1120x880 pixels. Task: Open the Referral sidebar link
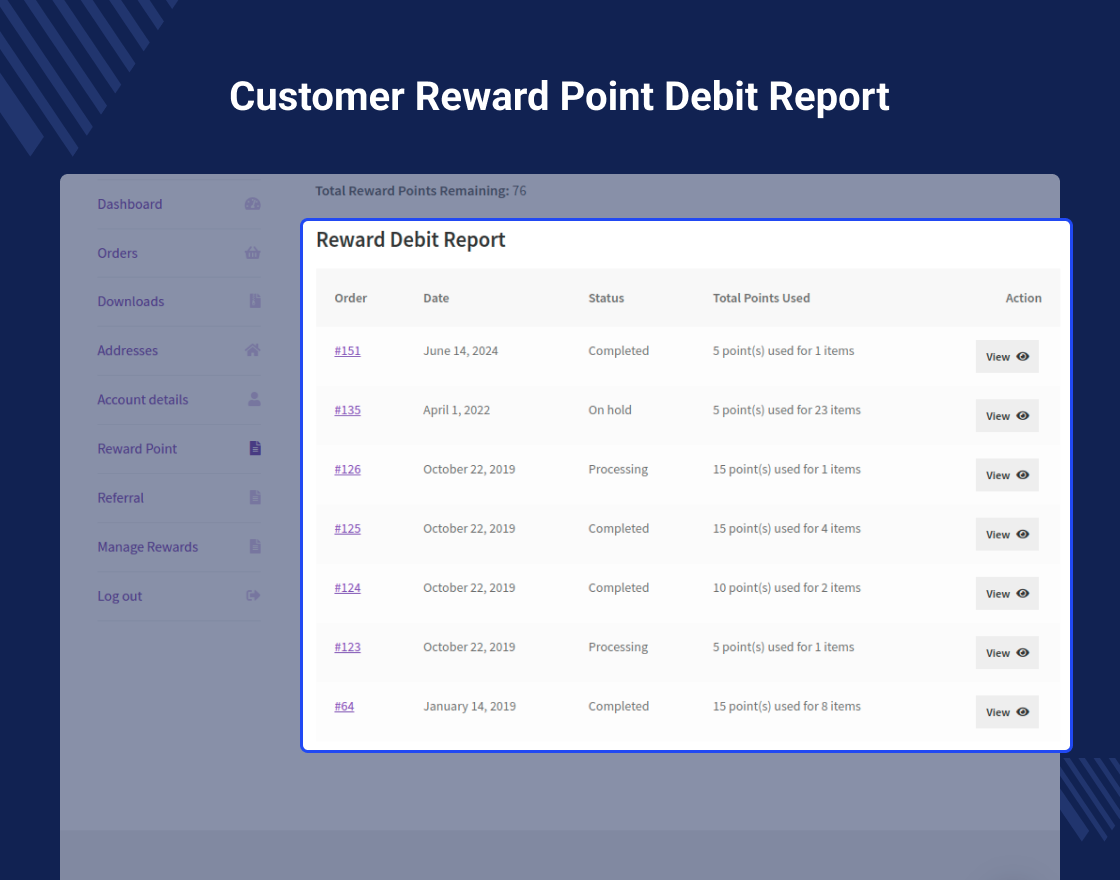tap(120, 498)
